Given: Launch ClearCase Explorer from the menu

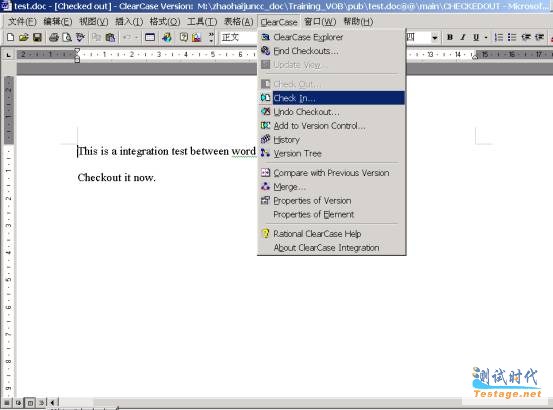Looking at the screenshot, I should 332,37.
